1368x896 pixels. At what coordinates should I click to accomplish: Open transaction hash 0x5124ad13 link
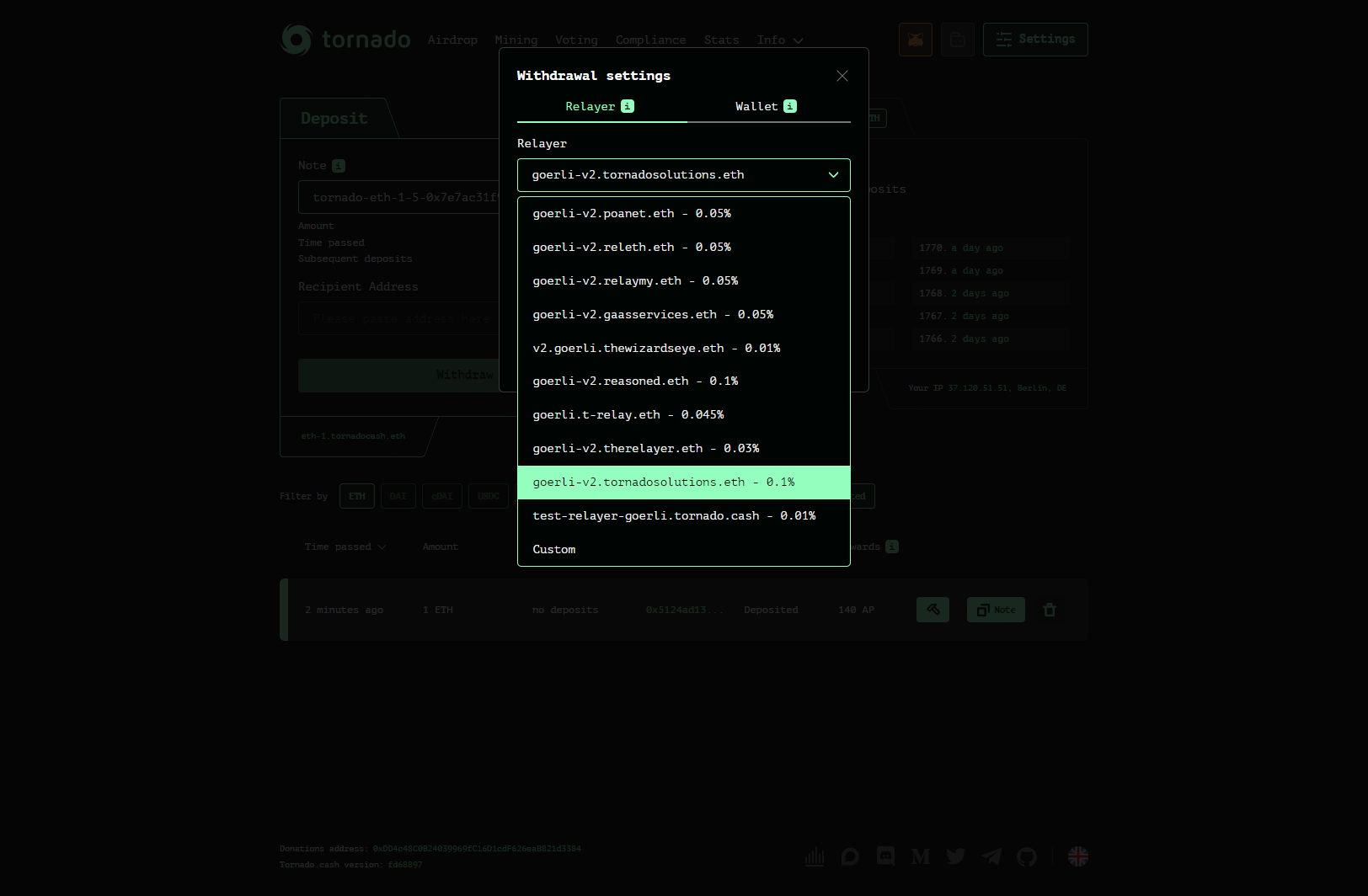tap(684, 610)
